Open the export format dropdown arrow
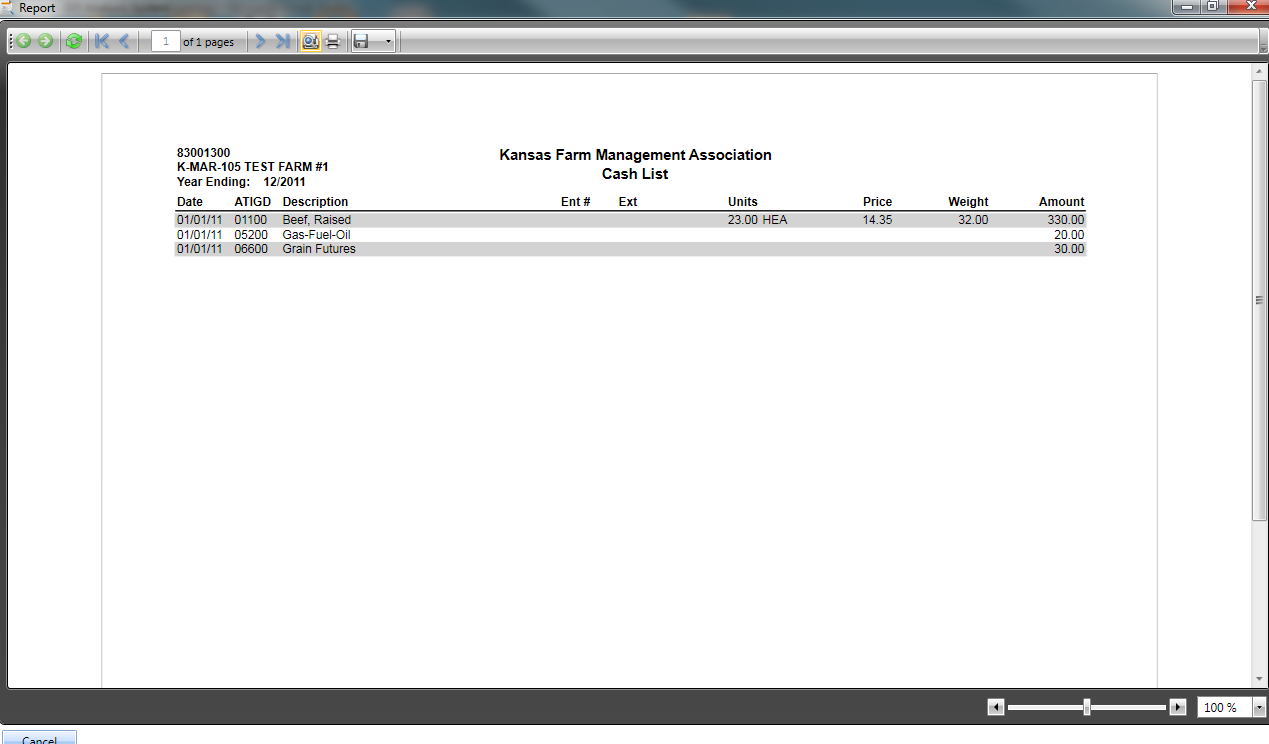The height and width of the screenshot is (744, 1269). pyautogui.click(x=388, y=42)
